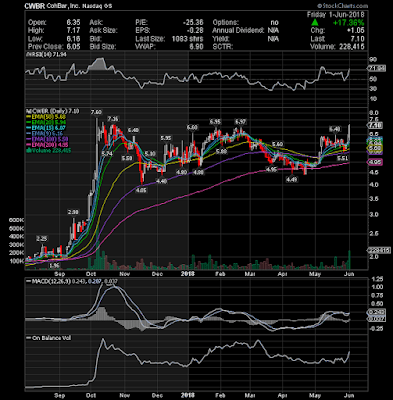Screen dimensions: 393x400
Task: Click the 6.85 price annotation
Action: [215, 122]
